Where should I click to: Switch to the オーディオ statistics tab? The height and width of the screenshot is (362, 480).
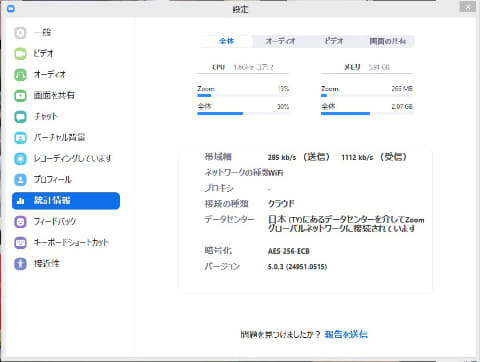coord(280,41)
